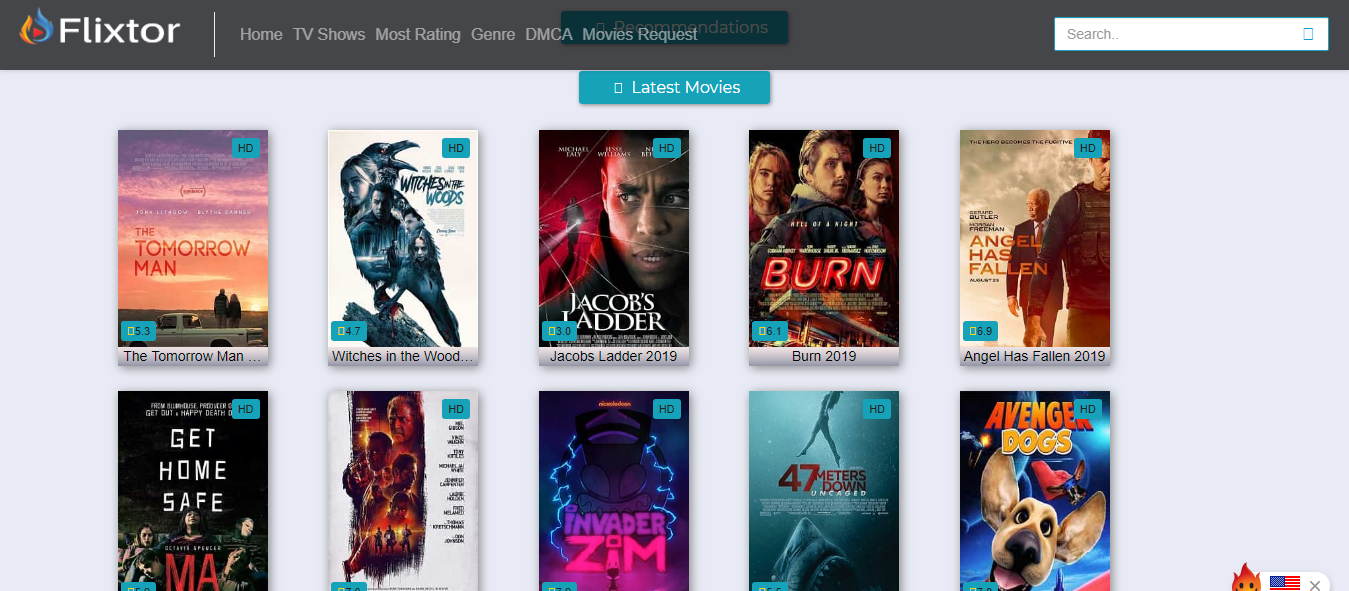
Task: Open the Genre menu item
Action: 493,35
